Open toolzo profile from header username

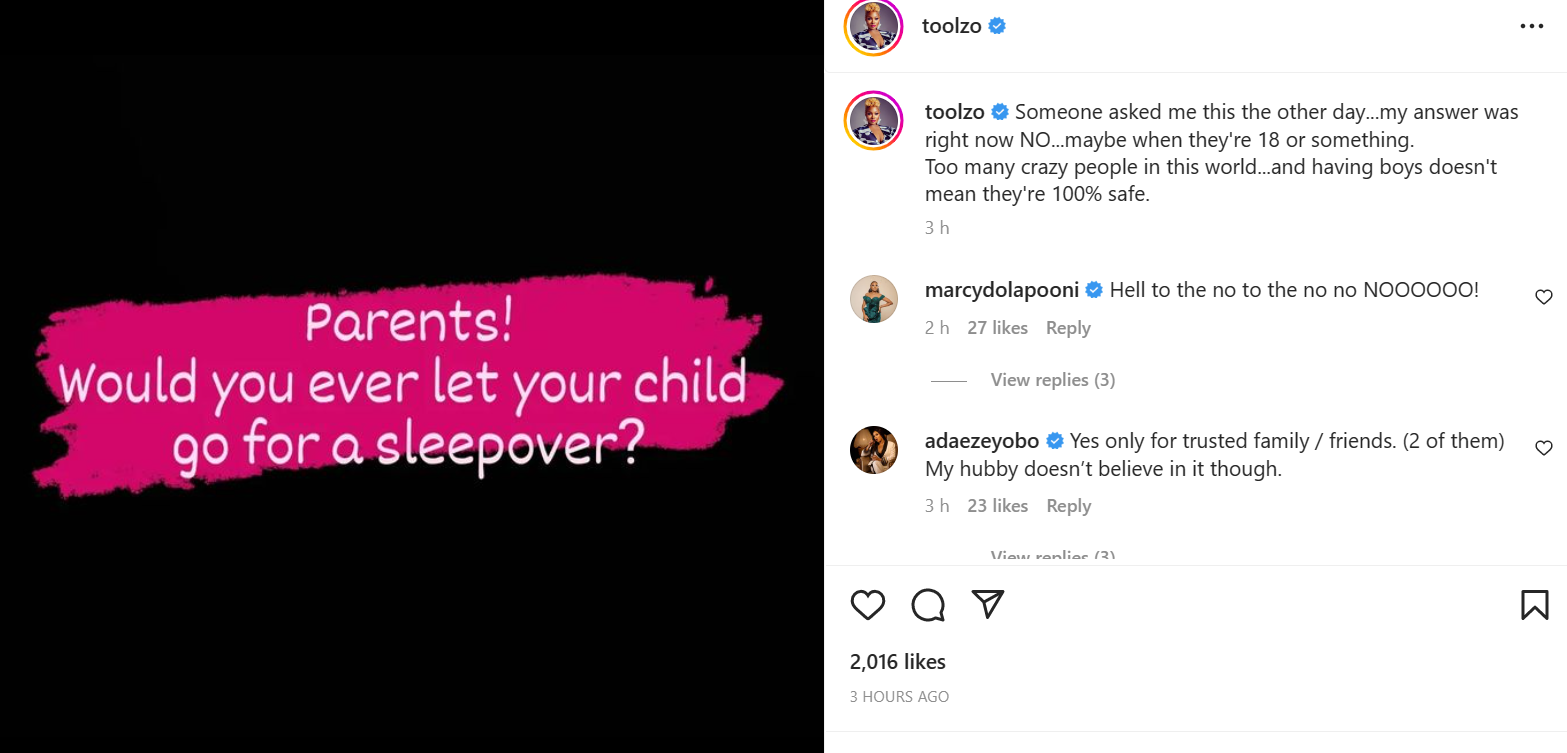[x=953, y=27]
